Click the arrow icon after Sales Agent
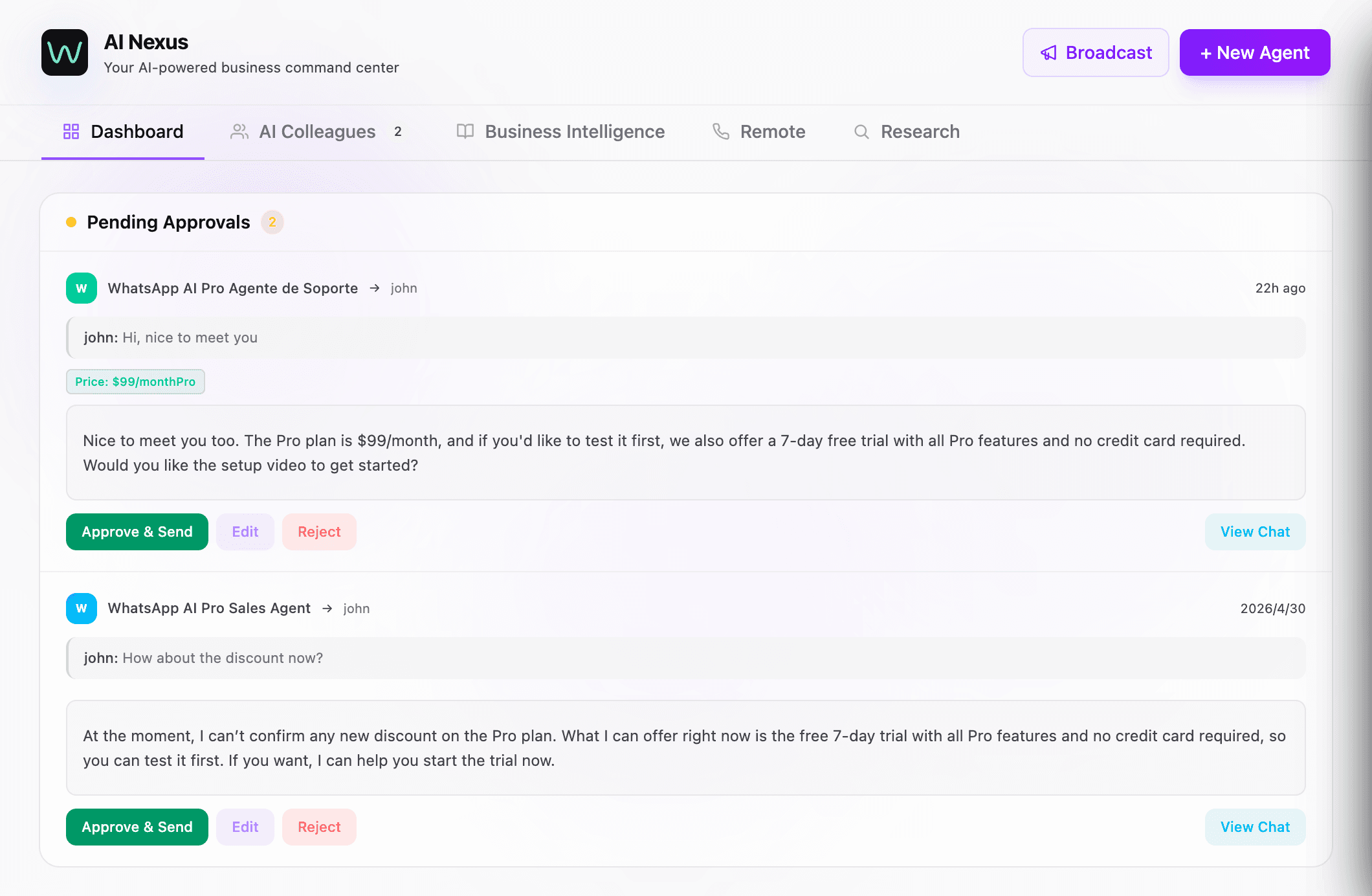Image resolution: width=1372 pixels, height=896 pixels. tap(327, 609)
